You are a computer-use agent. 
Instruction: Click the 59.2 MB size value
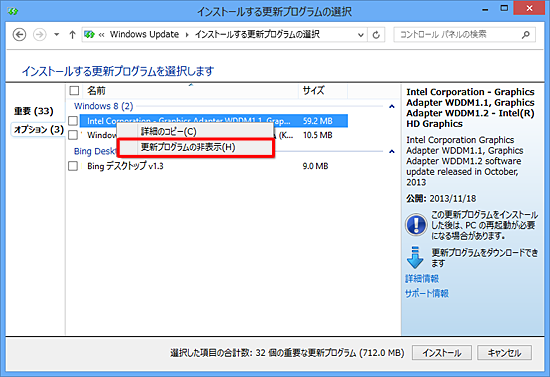pos(317,121)
